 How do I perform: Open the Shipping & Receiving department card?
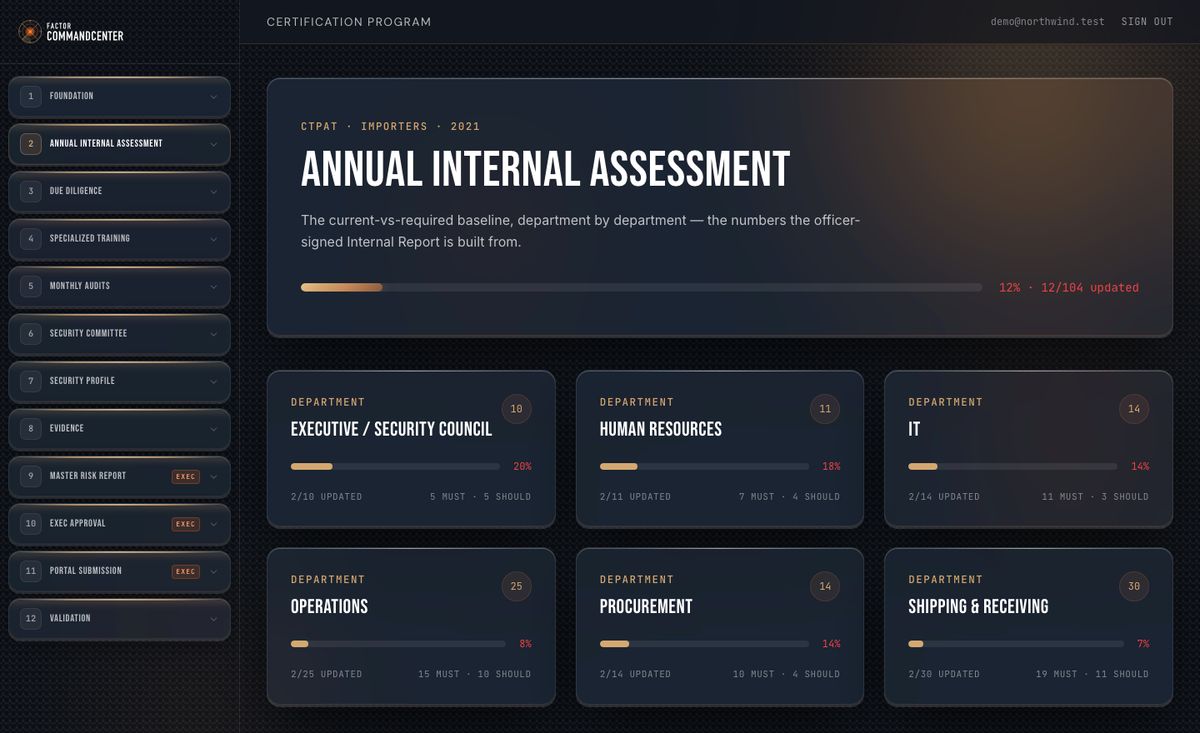click(1028, 627)
